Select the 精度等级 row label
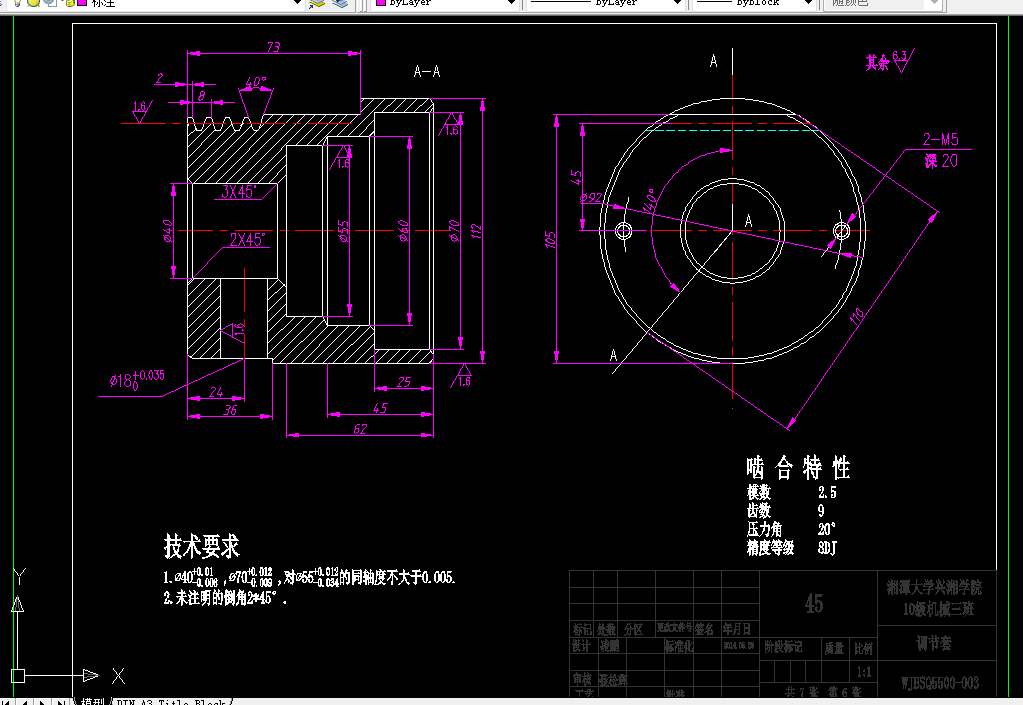Viewport: 1023px width, 705px height. tap(771, 547)
